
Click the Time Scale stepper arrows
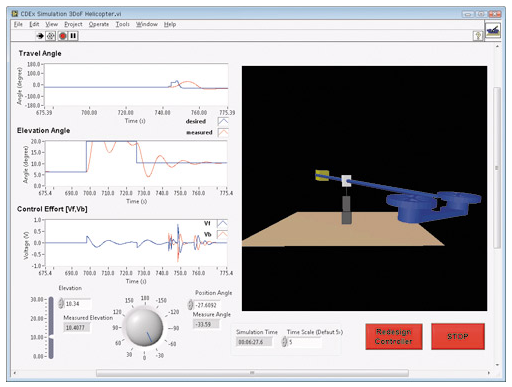click(x=284, y=342)
